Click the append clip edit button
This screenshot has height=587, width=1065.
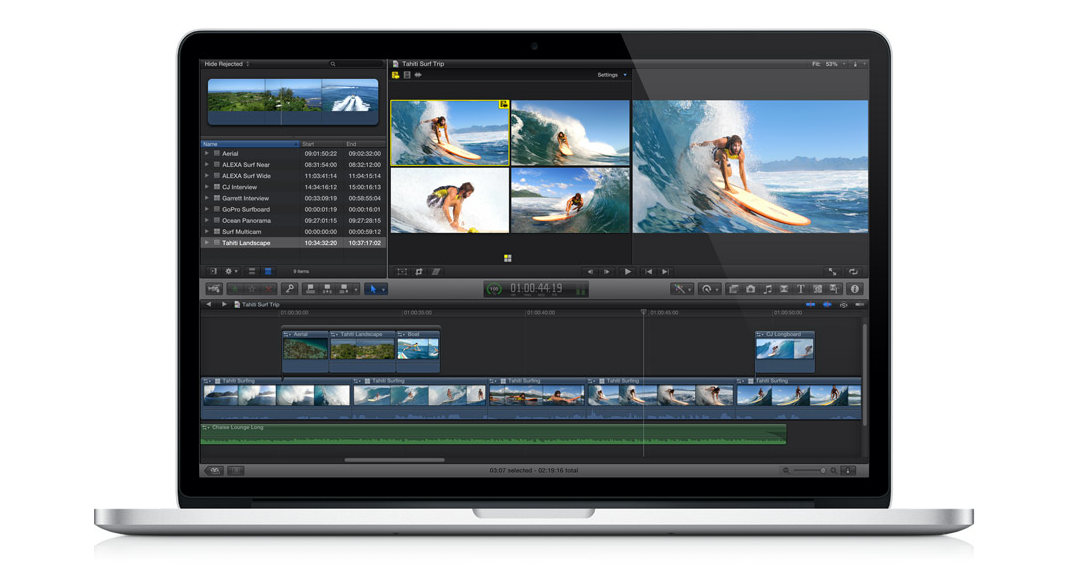[344, 289]
